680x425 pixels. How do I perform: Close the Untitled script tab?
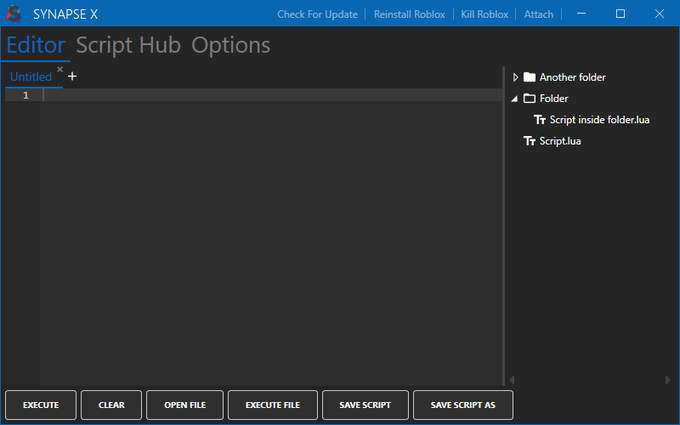coord(60,70)
